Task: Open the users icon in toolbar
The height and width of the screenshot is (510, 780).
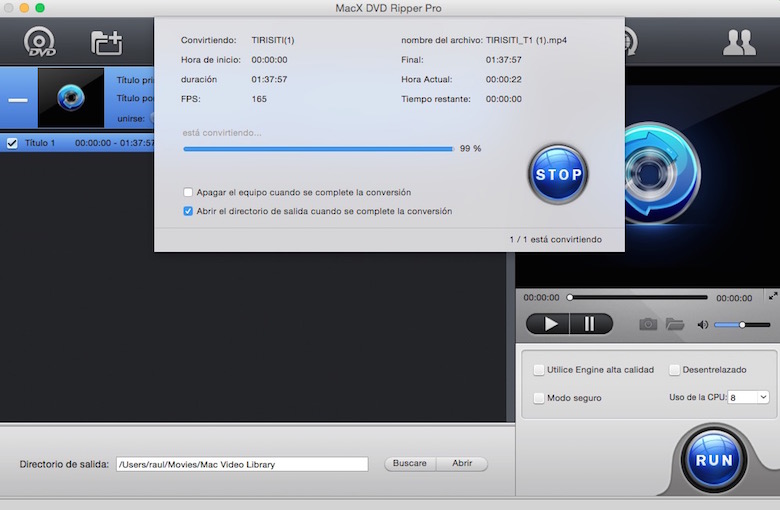Action: tap(739, 43)
